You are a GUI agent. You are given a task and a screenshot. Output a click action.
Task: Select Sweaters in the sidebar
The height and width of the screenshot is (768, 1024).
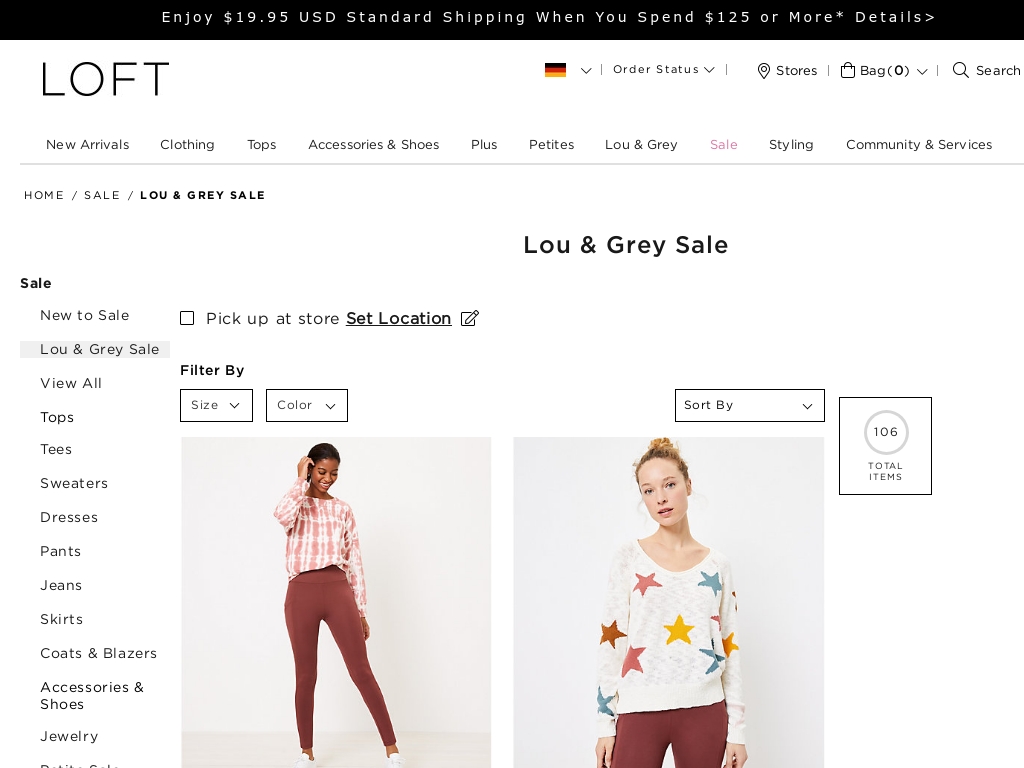click(74, 483)
